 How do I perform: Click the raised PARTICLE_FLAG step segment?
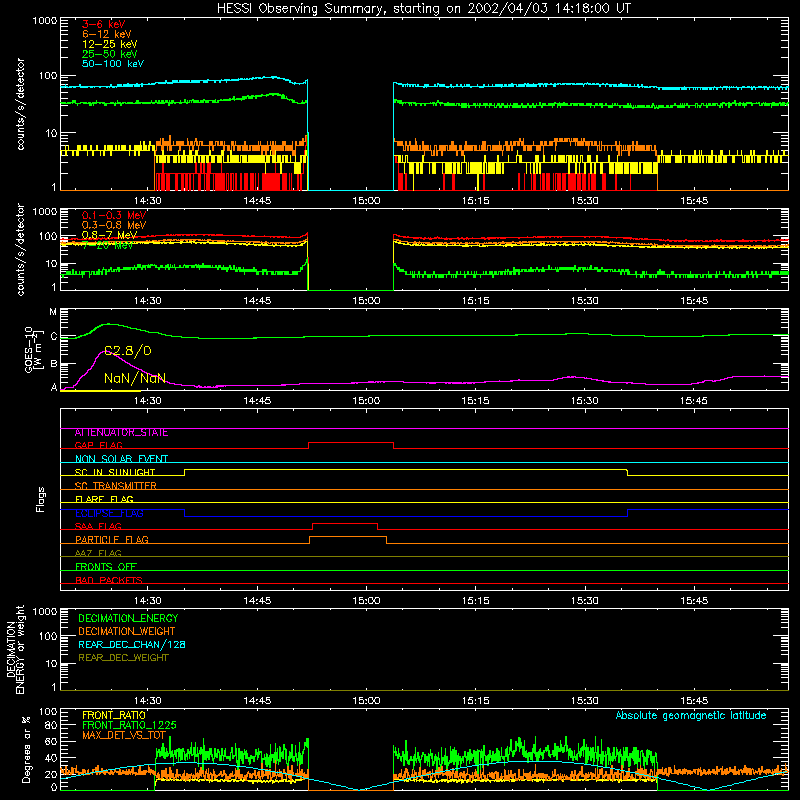click(x=348, y=537)
